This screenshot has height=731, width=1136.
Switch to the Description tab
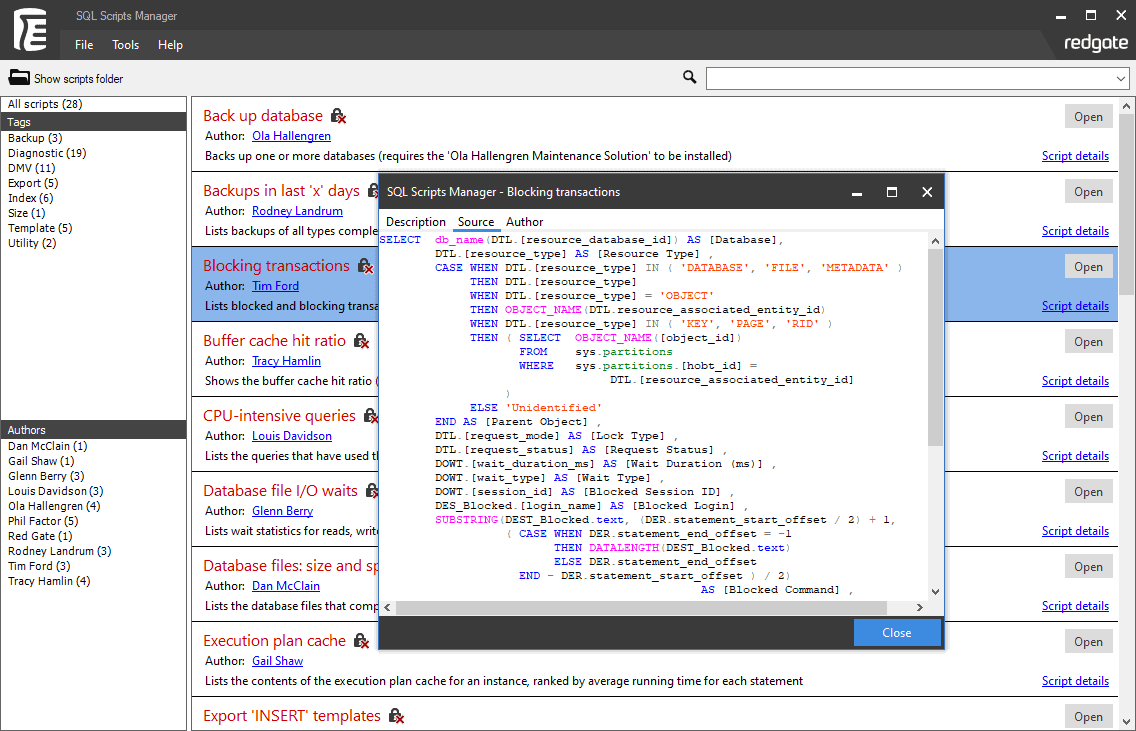pyautogui.click(x=416, y=221)
